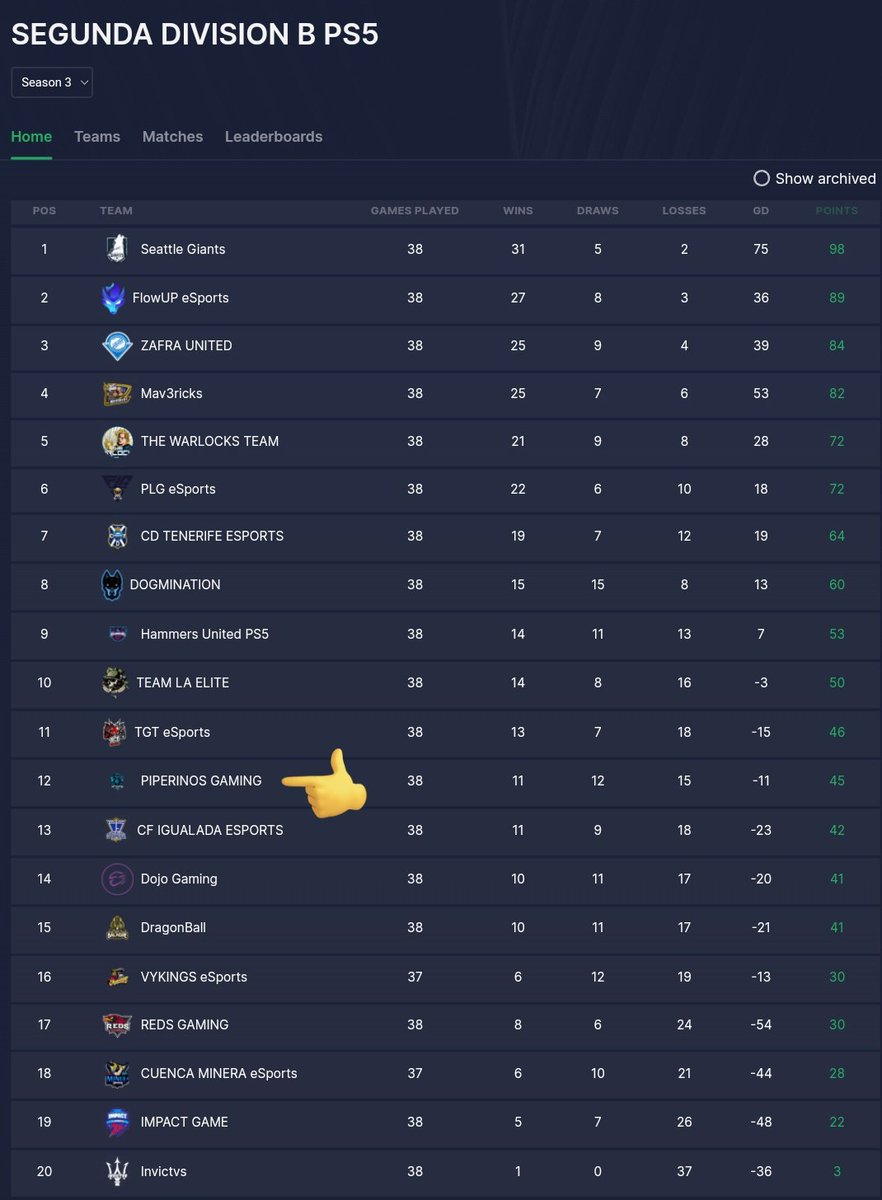This screenshot has width=882, height=1200.
Task: Open the CF IGUALADA ESPORTS link
Action: pyautogui.click(x=210, y=830)
